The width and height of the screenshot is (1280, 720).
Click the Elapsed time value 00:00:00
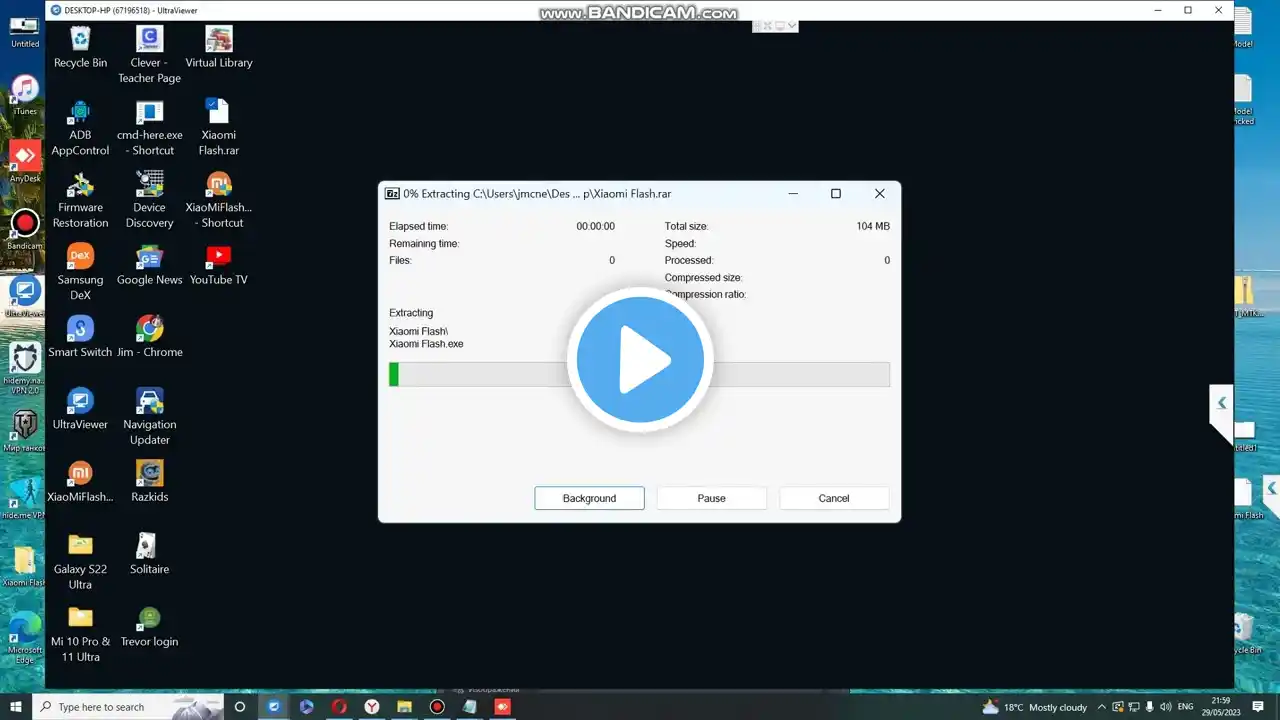click(x=595, y=227)
